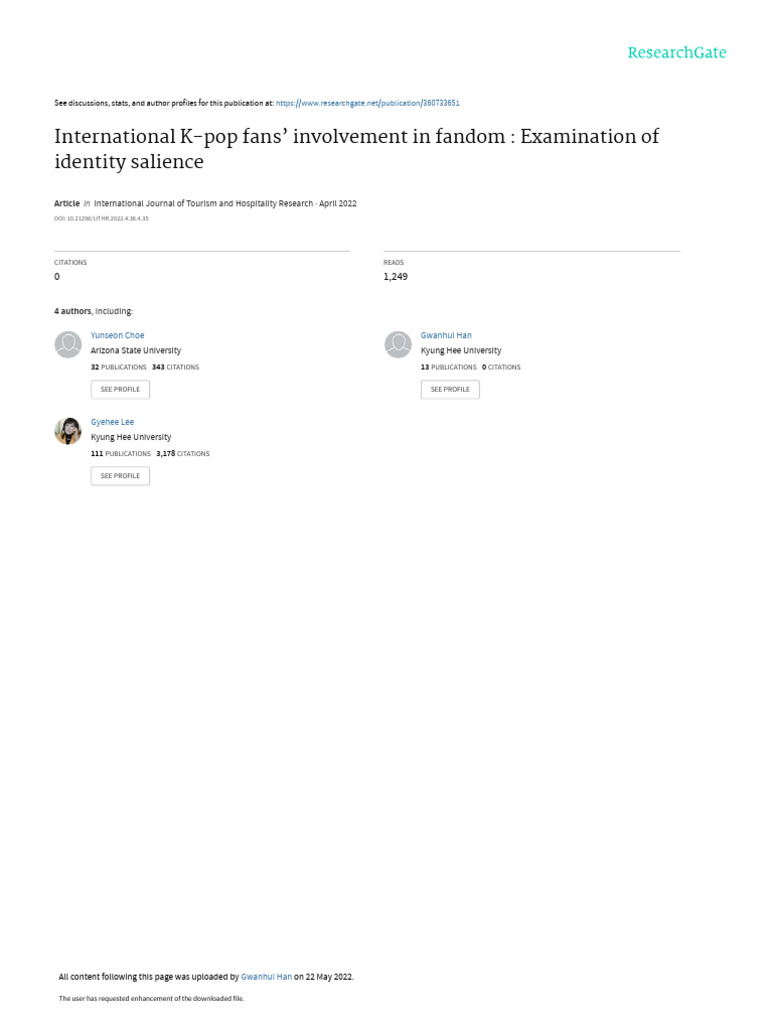Click Yunseon Choe's 32 publications stat
The image size is (768, 1024).
(118, 367)
